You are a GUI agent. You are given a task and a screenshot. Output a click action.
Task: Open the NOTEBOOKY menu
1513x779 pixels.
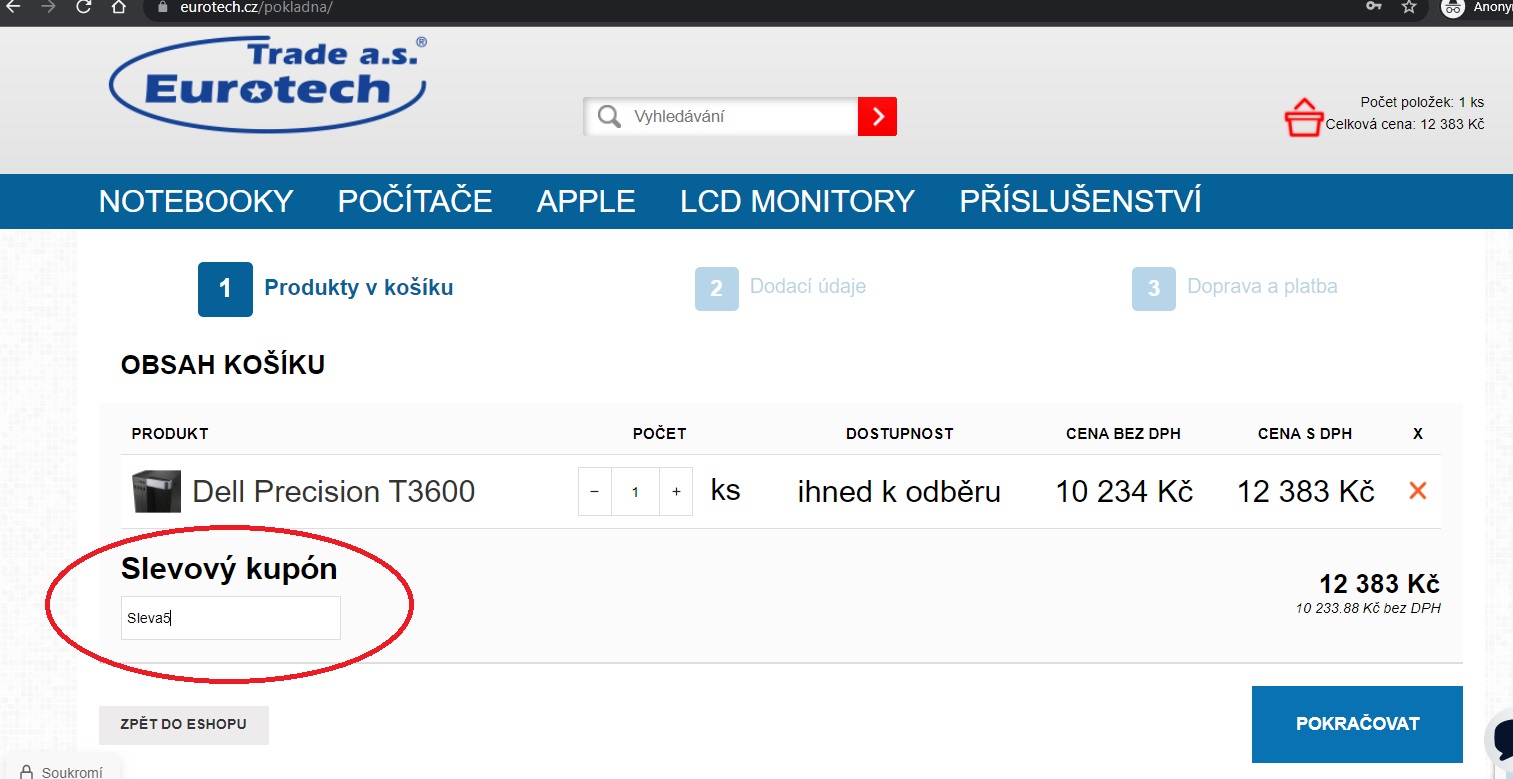[x=196, y=201]
